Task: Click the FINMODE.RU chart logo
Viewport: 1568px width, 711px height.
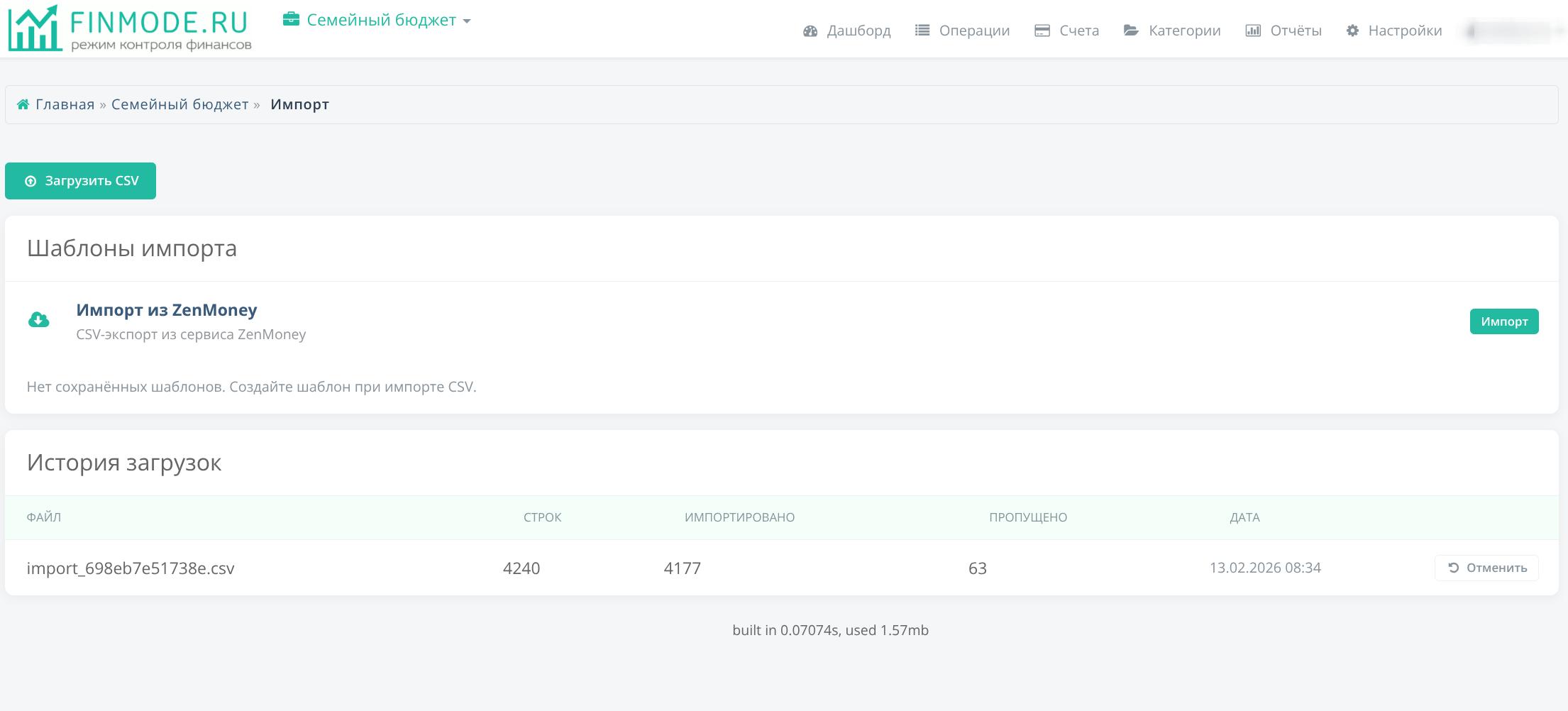Action: click(34, 28)
